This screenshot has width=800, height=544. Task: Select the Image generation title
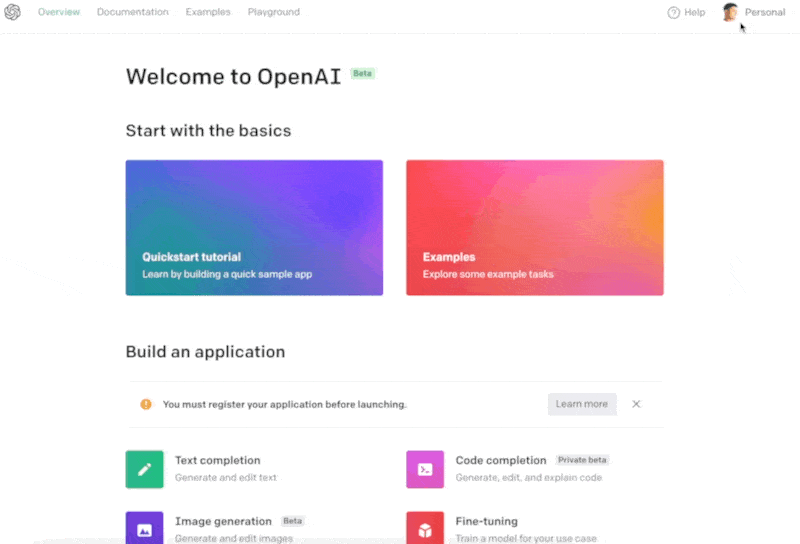[223, 521]
